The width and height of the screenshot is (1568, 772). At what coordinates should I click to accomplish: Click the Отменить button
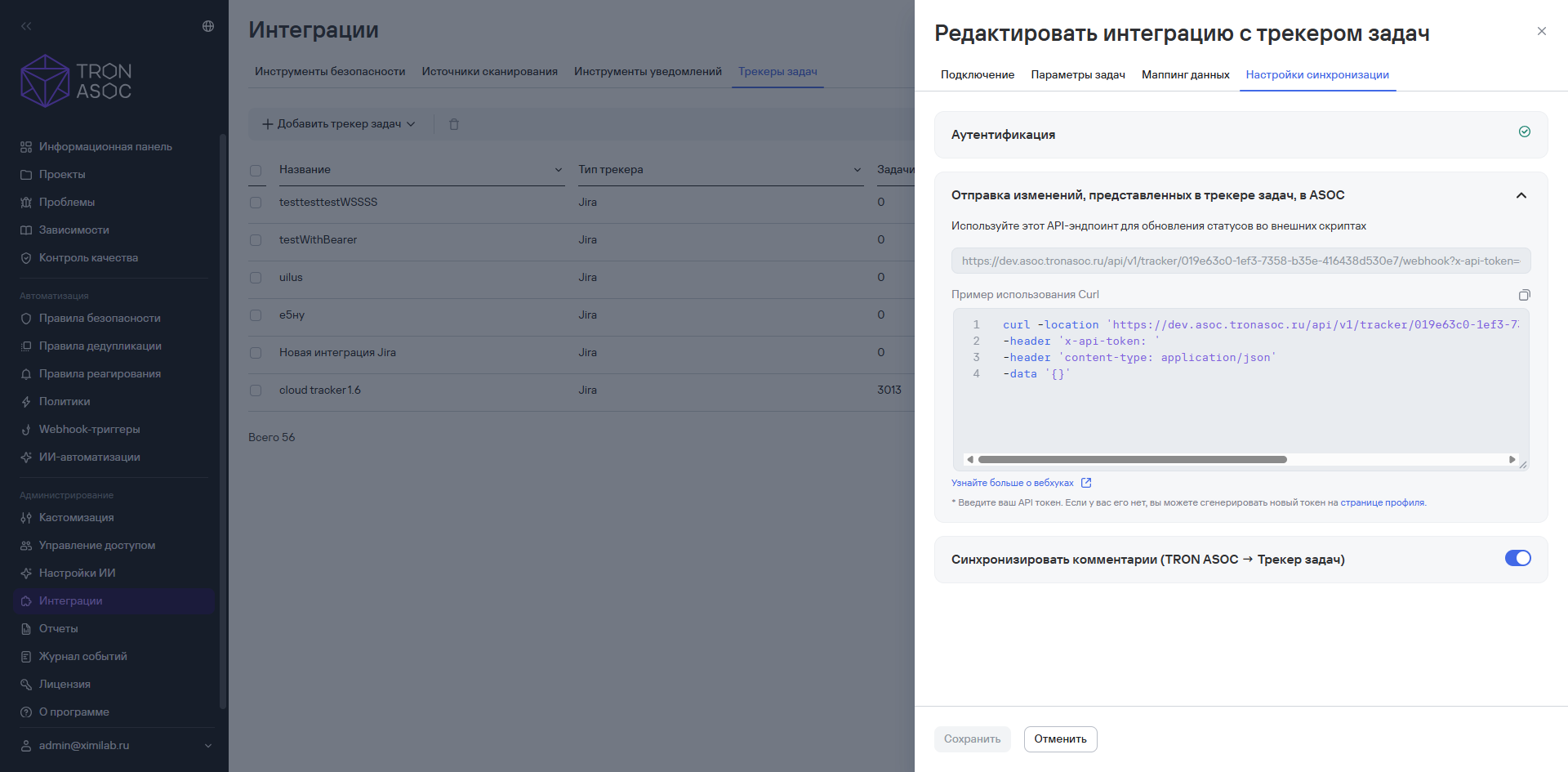pyautogui.click(x=1060, y=739)
